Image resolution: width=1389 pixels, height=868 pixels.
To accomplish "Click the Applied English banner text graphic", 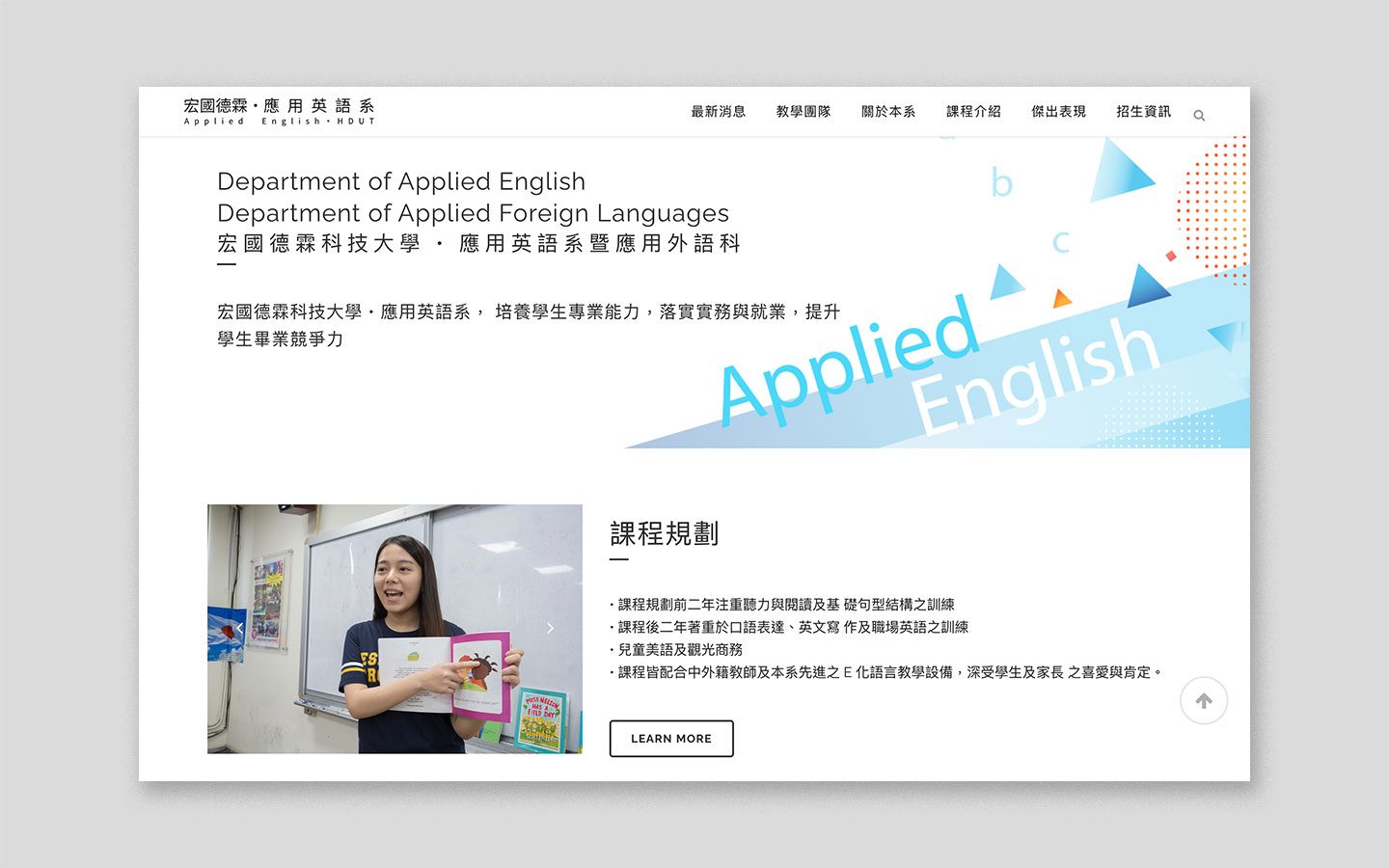I will (x=936, y=371).
